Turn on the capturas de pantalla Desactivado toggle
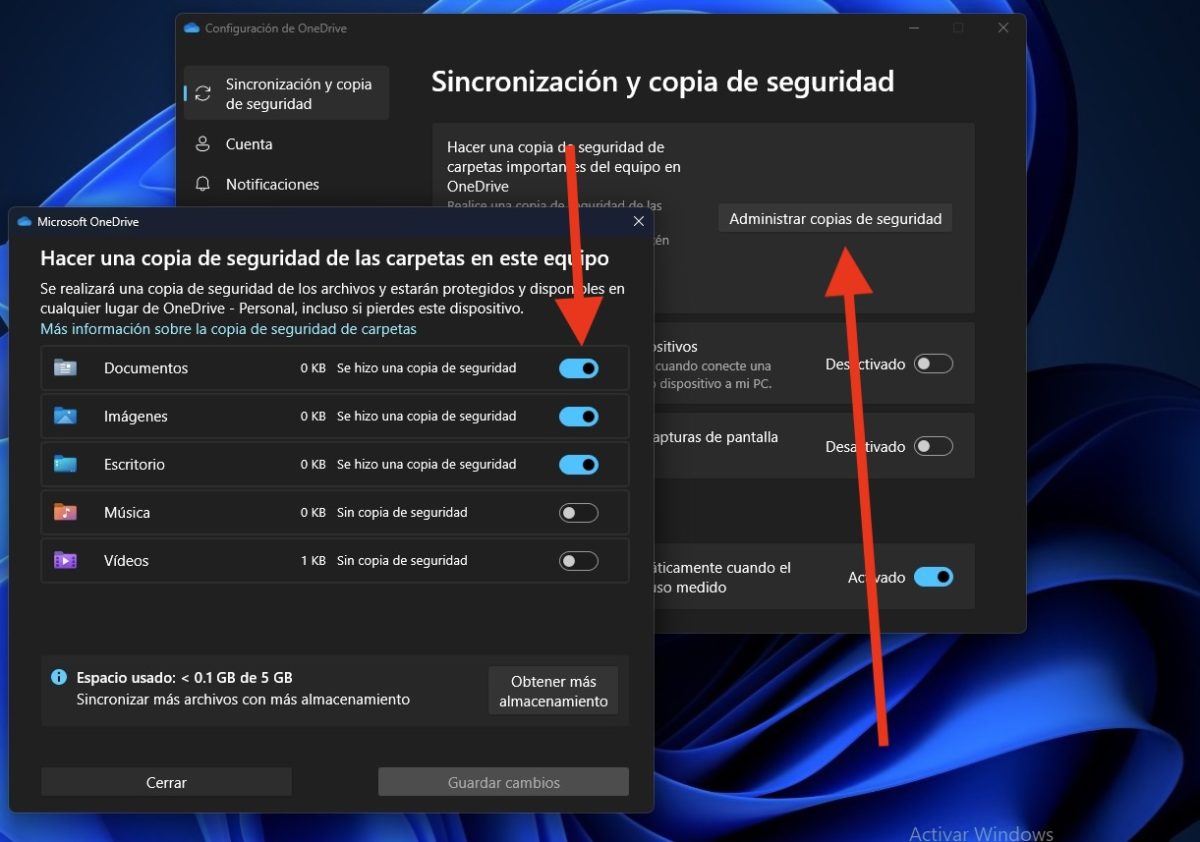Screen dimensions: 1200x842 (933, 446)
